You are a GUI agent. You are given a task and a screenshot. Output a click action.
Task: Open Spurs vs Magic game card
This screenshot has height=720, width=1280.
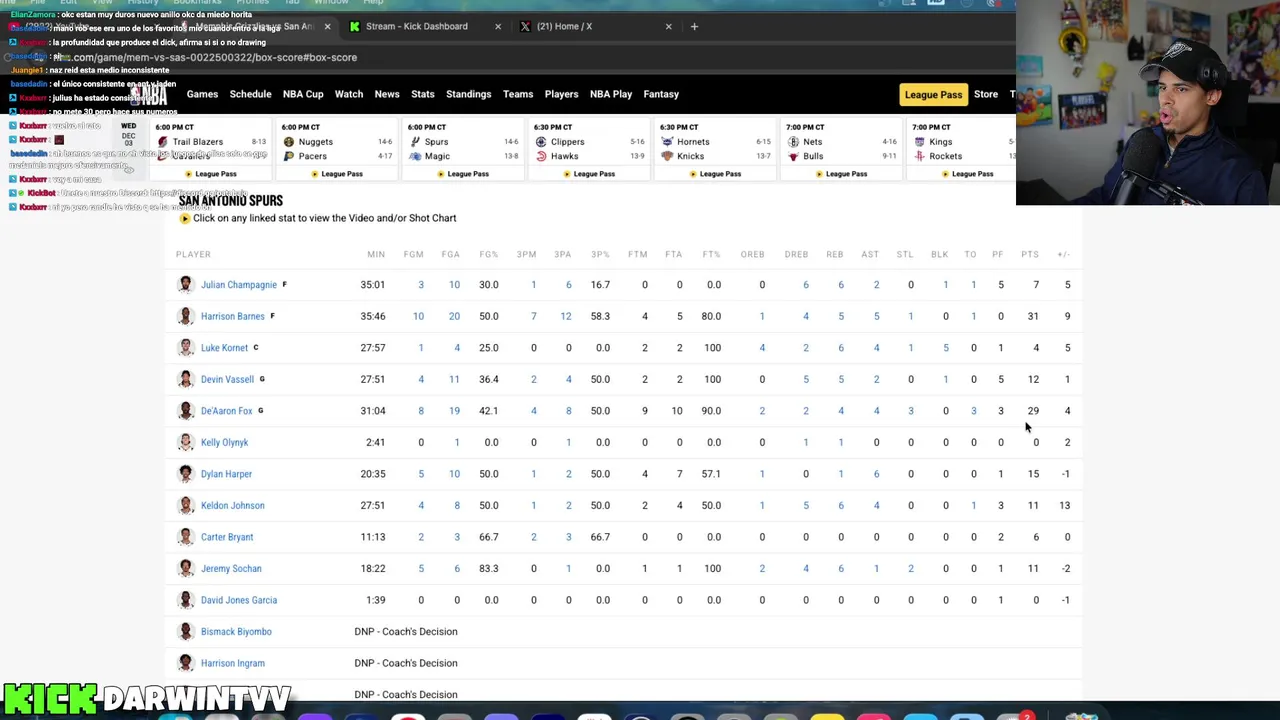pos(464,149)
